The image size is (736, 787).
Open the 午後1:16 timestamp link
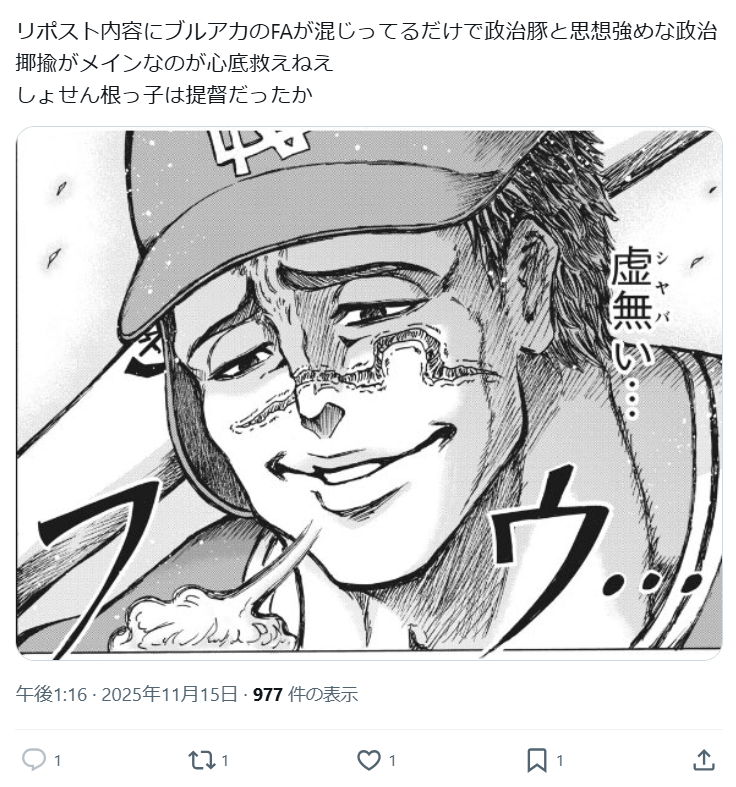(x=51, y=694)
